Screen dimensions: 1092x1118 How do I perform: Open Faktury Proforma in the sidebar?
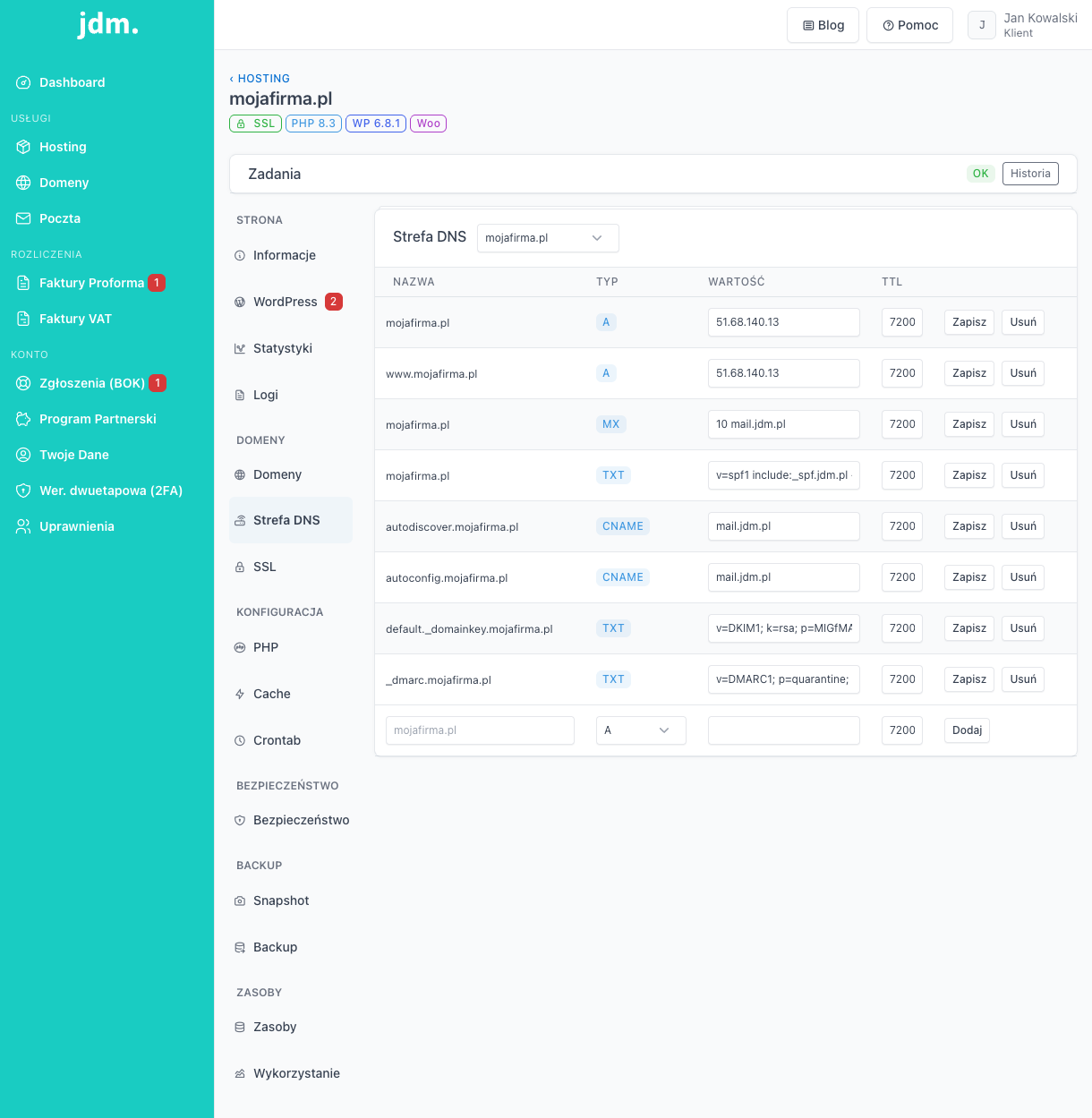(x=90, y=283)
